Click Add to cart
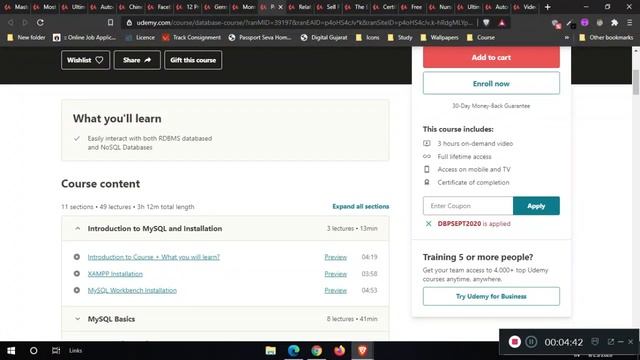 (x=491, y=58)
